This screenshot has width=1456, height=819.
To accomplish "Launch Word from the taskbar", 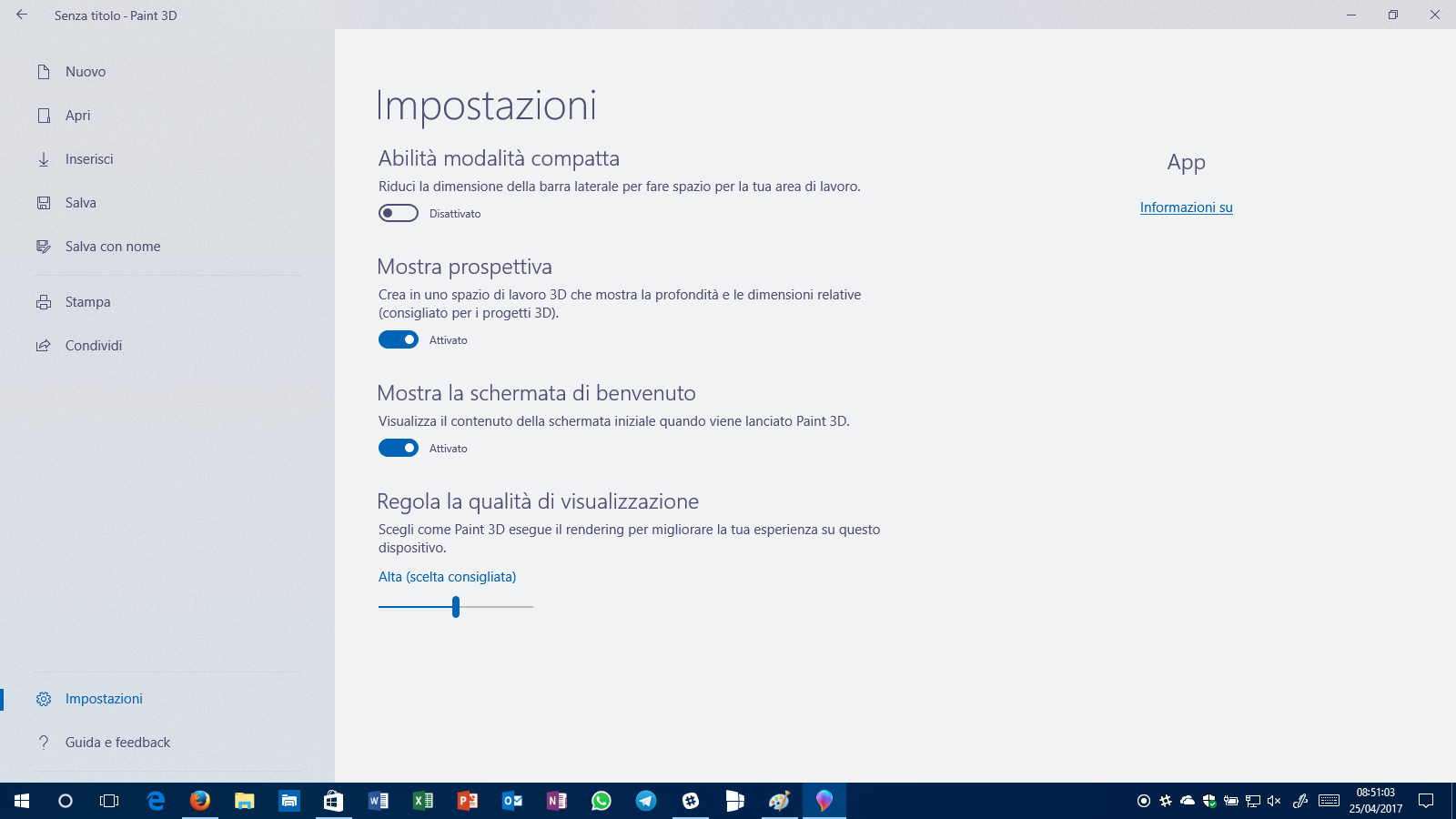I will pyautogui.click(x=379, y=801).
